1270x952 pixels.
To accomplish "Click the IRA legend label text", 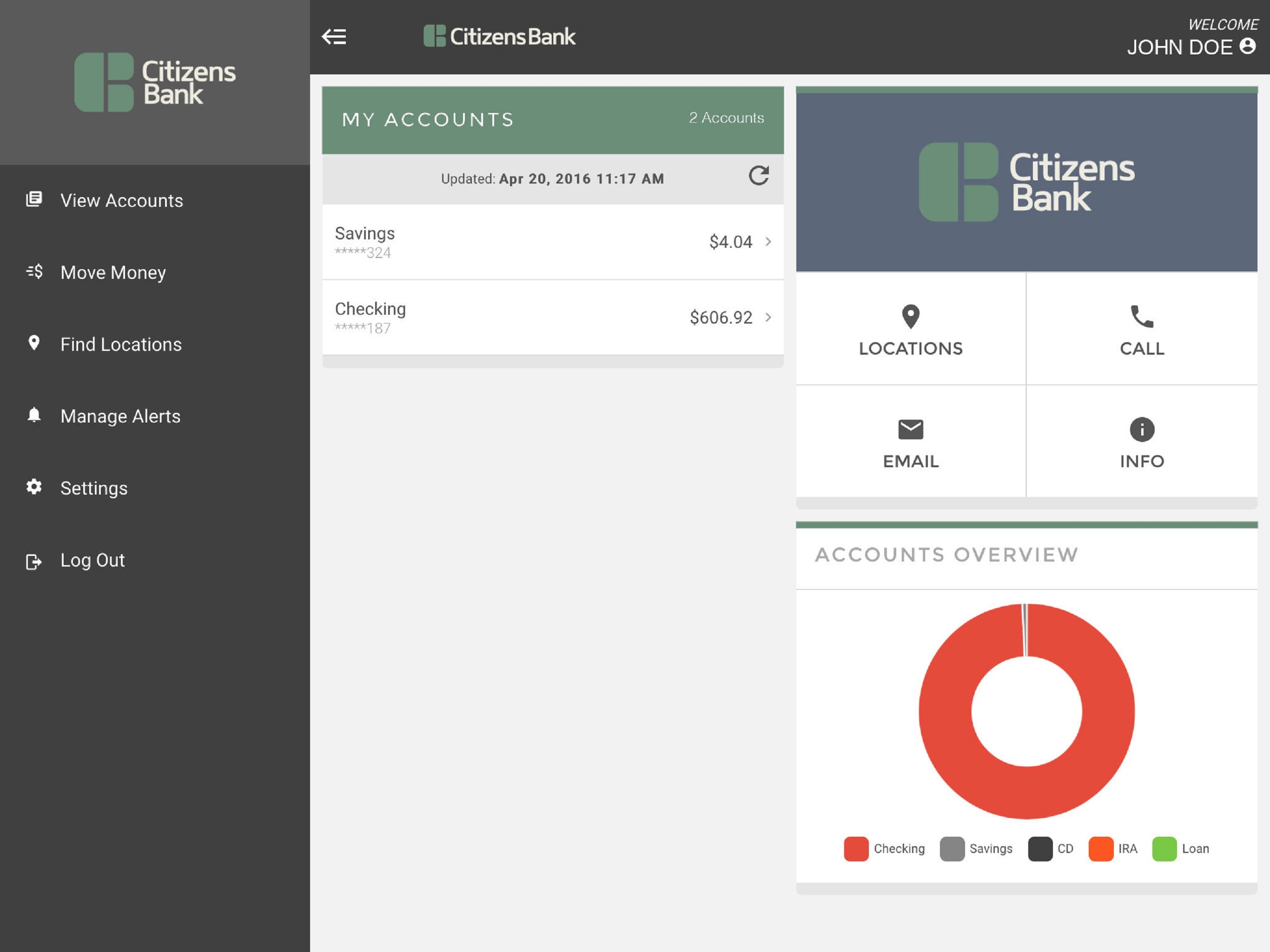I will point(1128,849).
